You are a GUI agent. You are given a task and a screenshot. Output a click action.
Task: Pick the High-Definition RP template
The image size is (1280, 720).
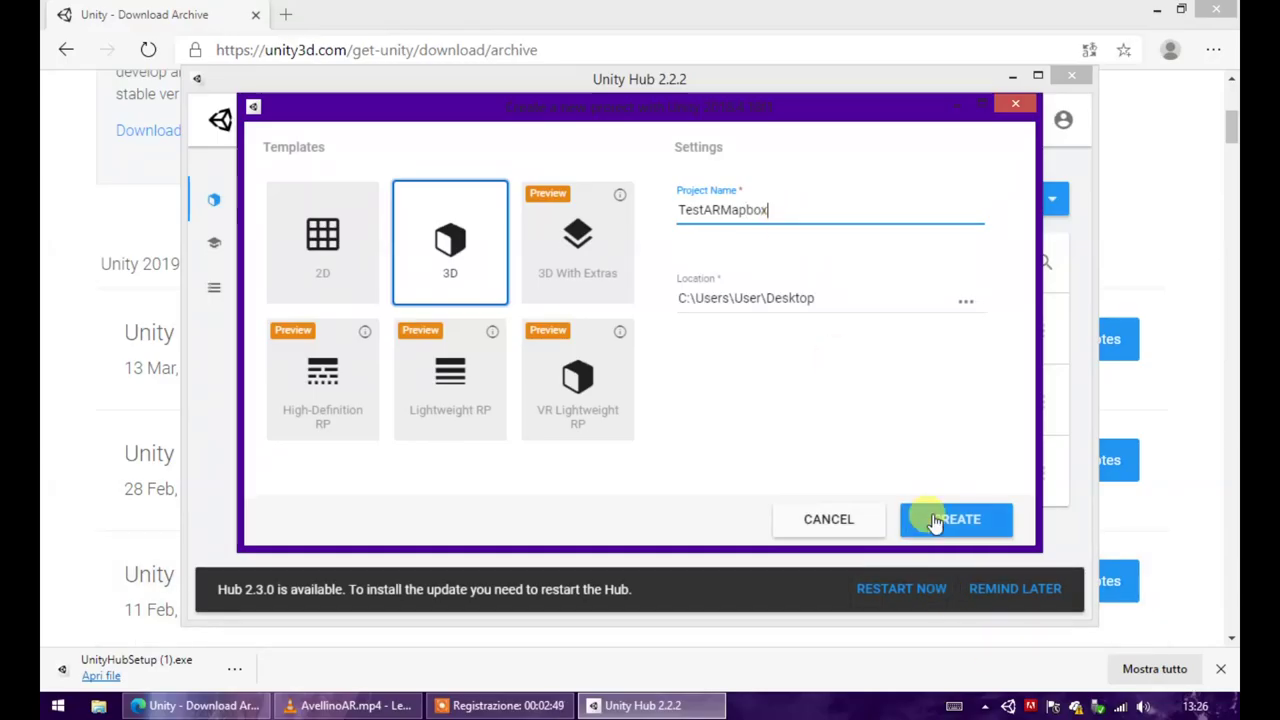tap(322, 379)
